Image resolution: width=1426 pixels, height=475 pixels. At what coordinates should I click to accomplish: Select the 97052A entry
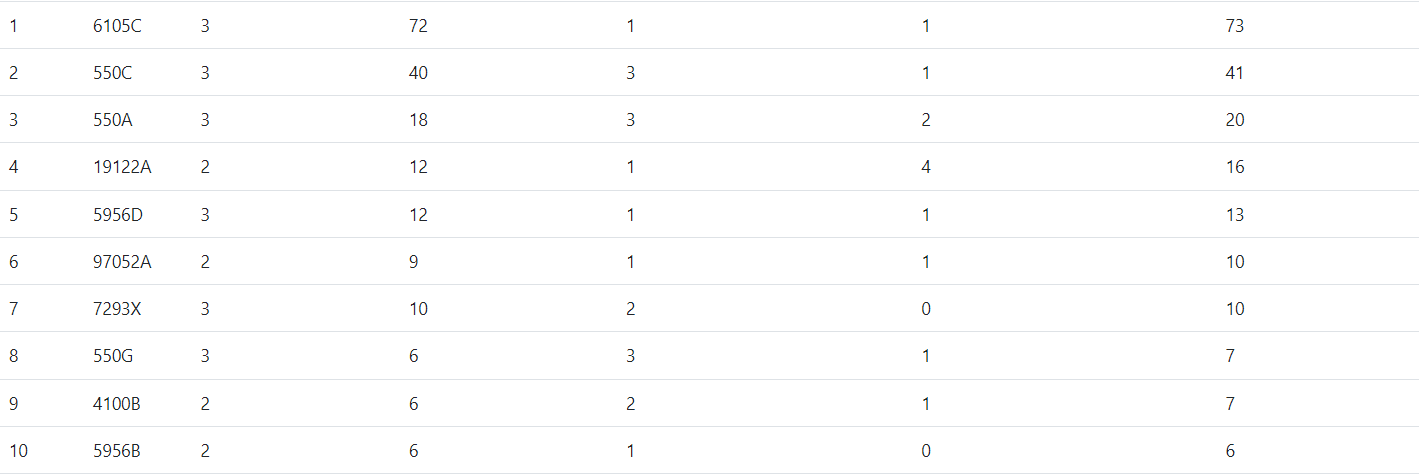click(x=122, y=262)
